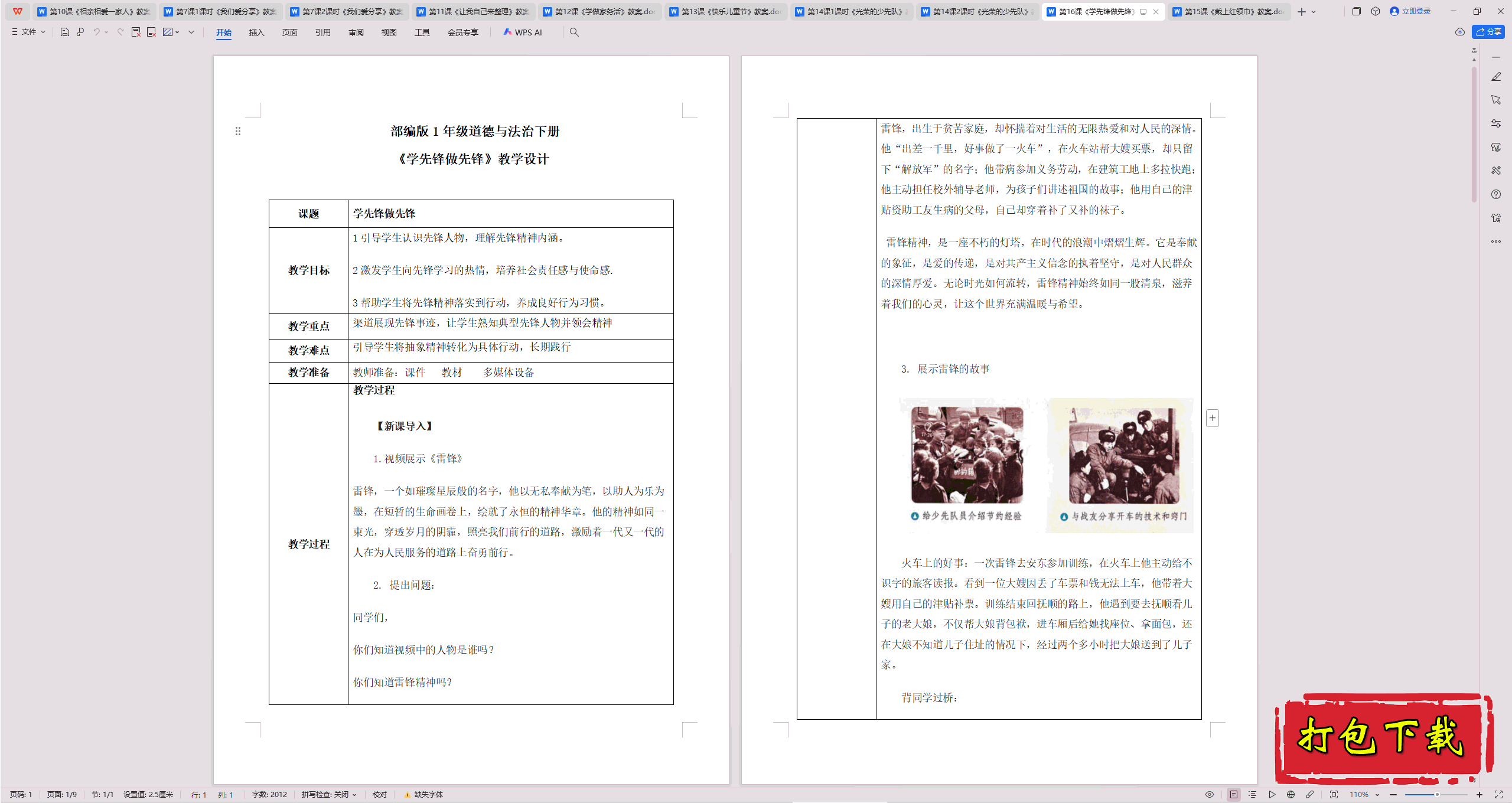Click the zoom slider handle
The height and width of the screenshot is (803, 1512).
pyautogui.click(x=1437, y=795)
